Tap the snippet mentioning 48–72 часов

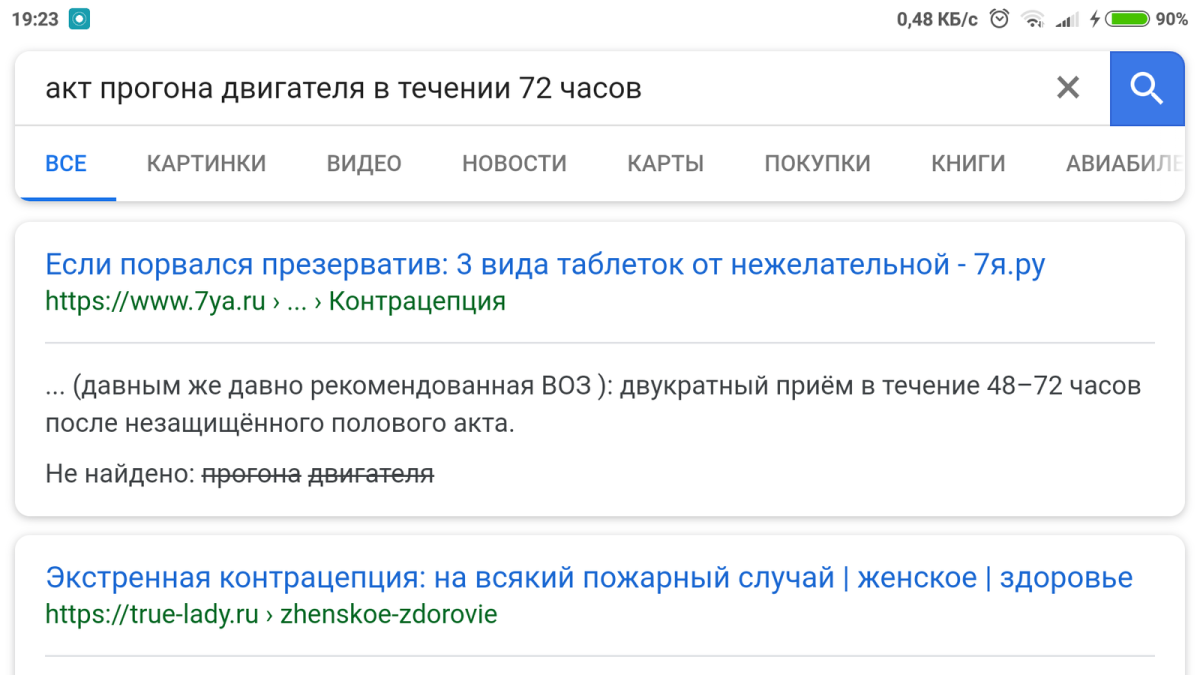pyautogui.click(x=593, y=404)
